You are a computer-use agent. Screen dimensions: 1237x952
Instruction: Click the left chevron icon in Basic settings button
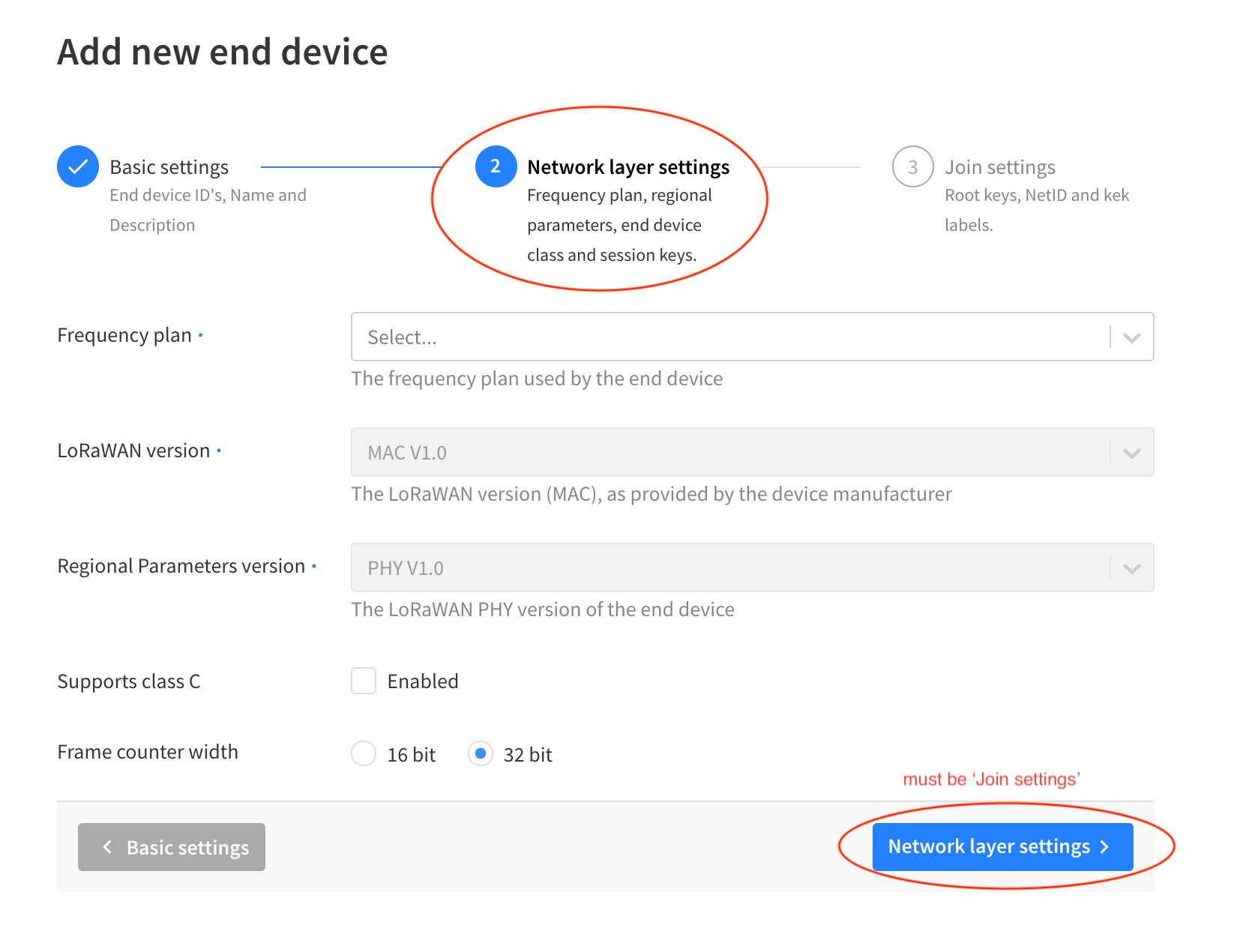(107, 846)
